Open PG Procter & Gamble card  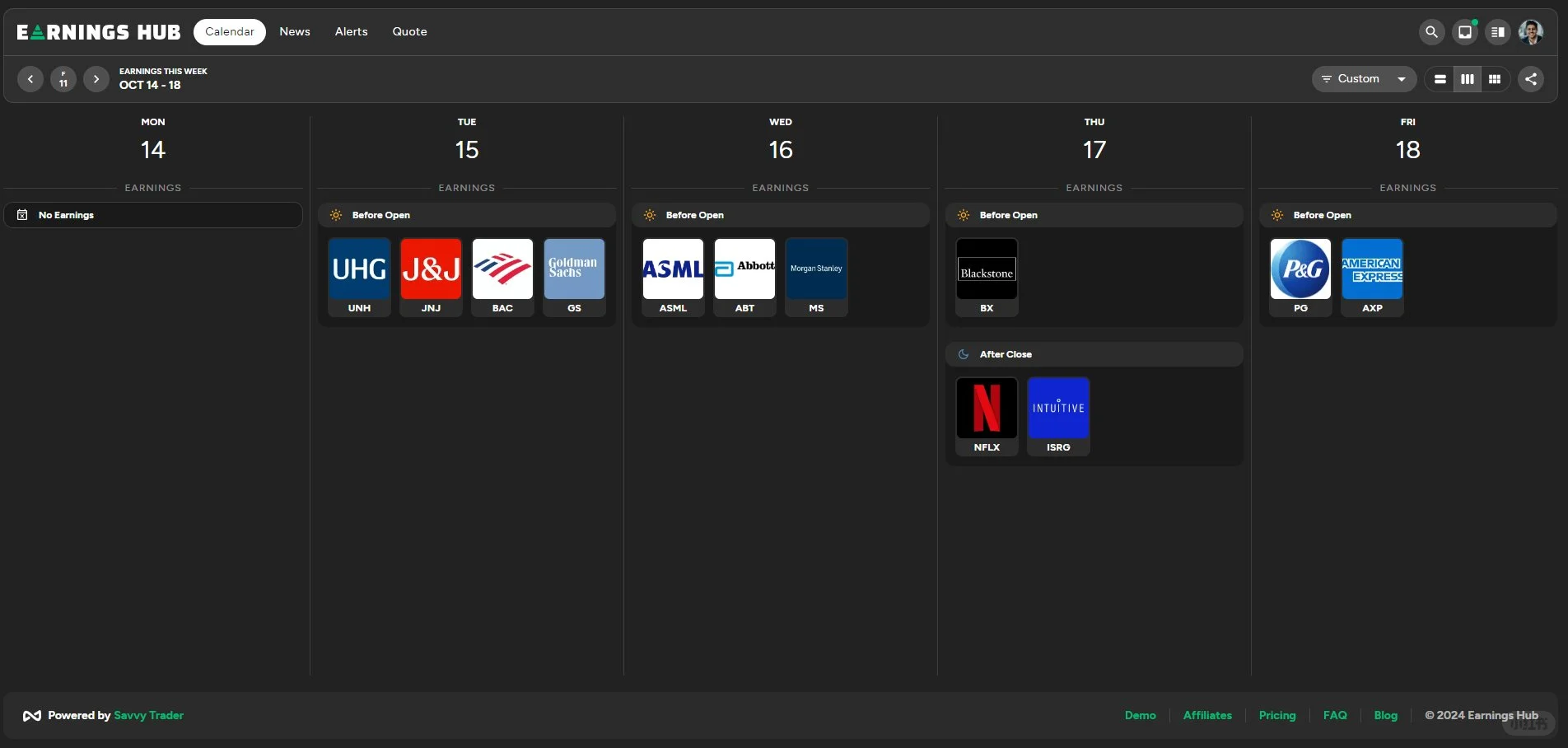coord(1300,277)
